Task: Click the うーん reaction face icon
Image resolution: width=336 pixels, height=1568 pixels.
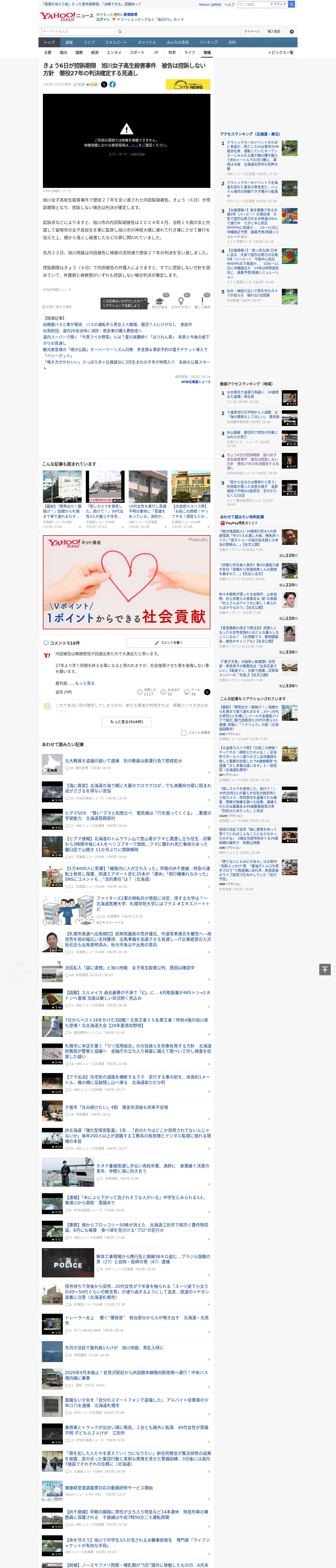Action: [x=187, y=692]
